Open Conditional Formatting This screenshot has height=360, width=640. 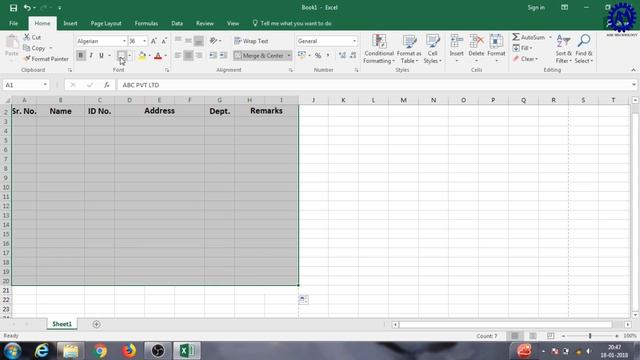click(379, 49)
